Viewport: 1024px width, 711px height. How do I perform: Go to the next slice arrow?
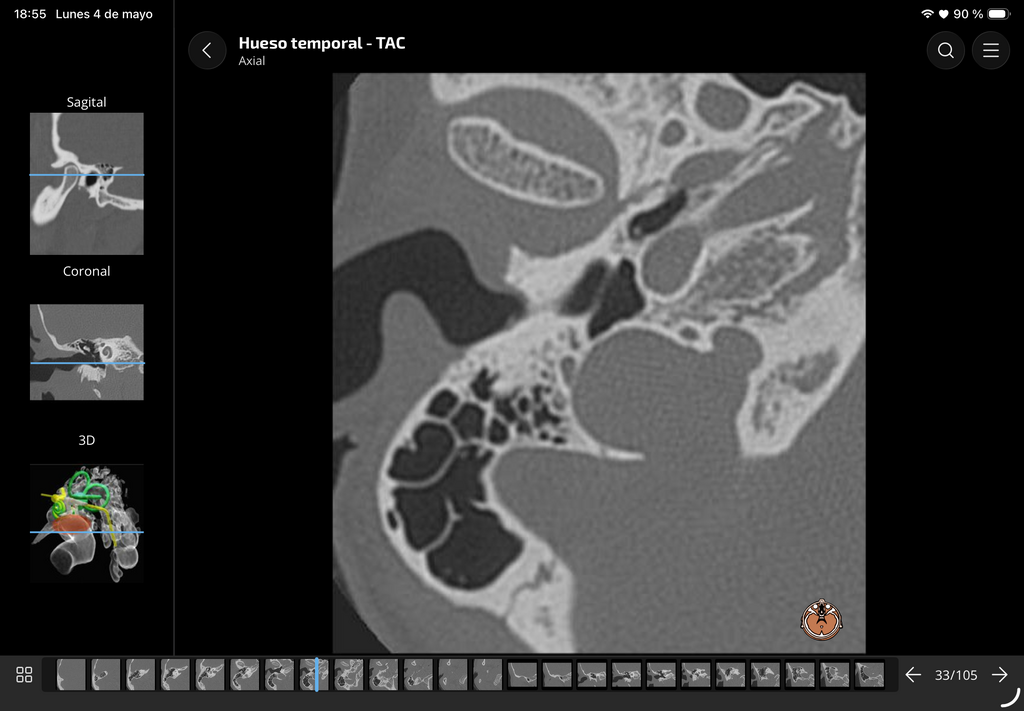click(x=999, y=674)
